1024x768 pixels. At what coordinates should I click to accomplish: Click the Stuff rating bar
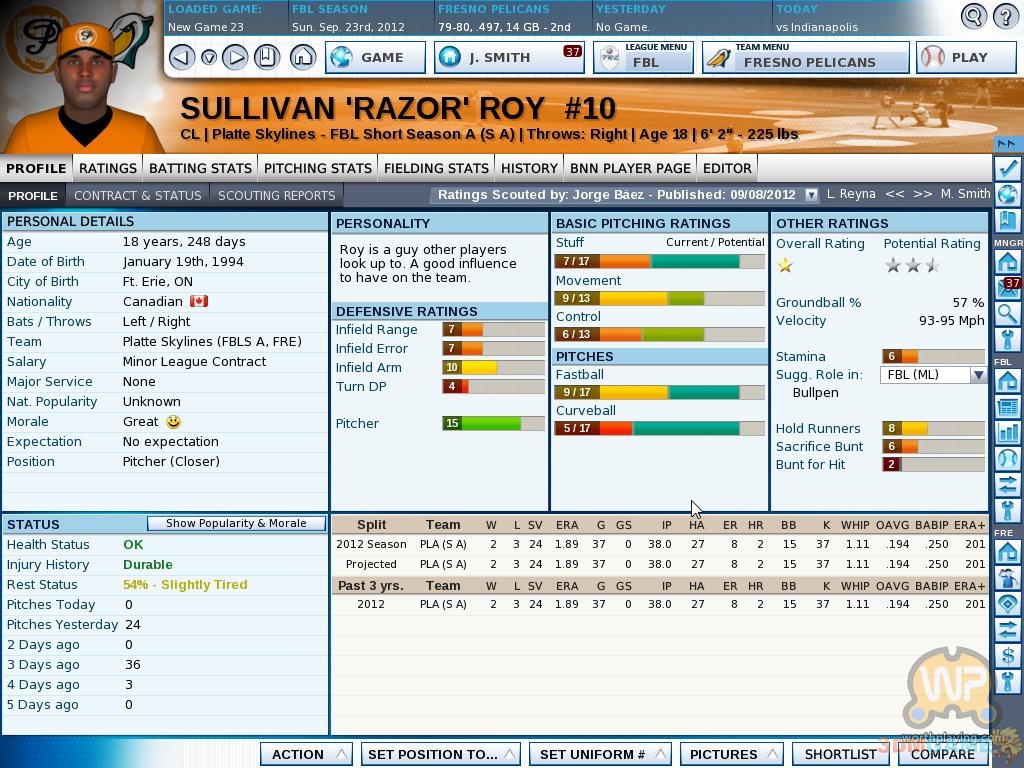pyautogui.click(x=659, y=262)
